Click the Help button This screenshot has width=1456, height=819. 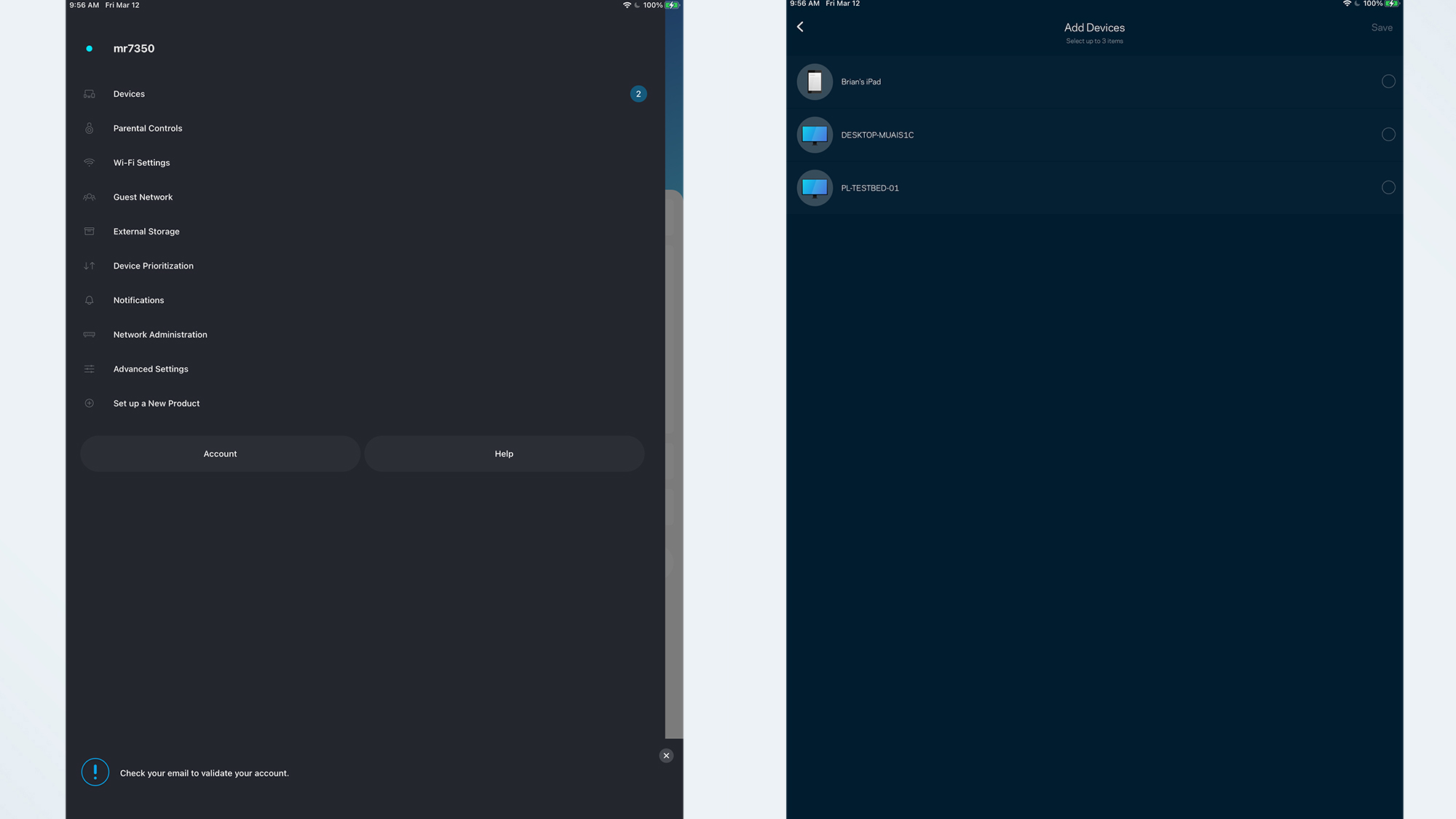pos(504,454)
